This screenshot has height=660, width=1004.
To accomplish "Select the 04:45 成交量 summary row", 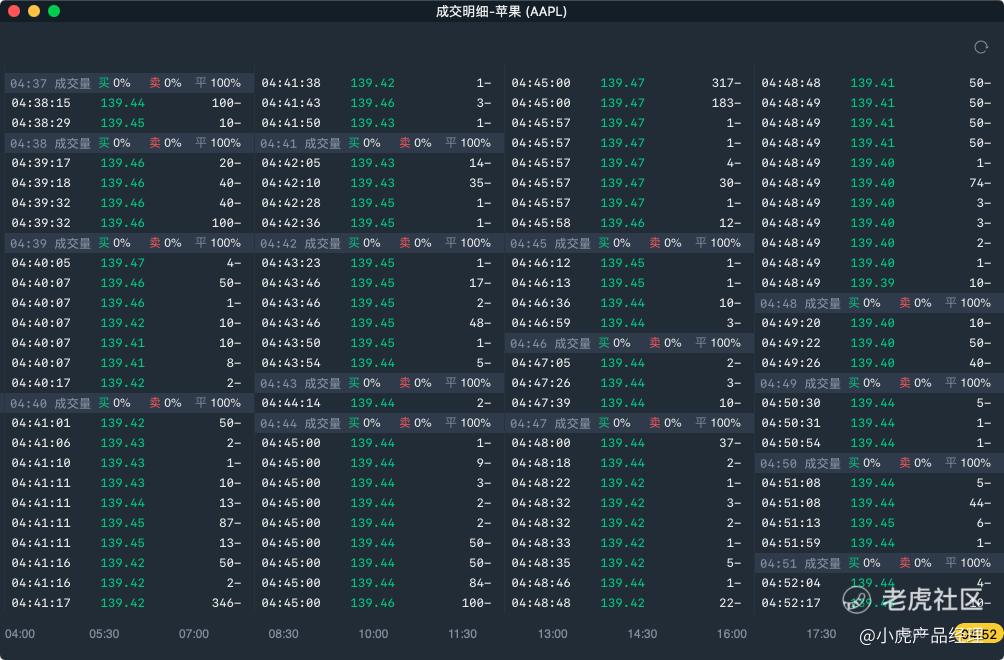I will (x=629, y=243).
